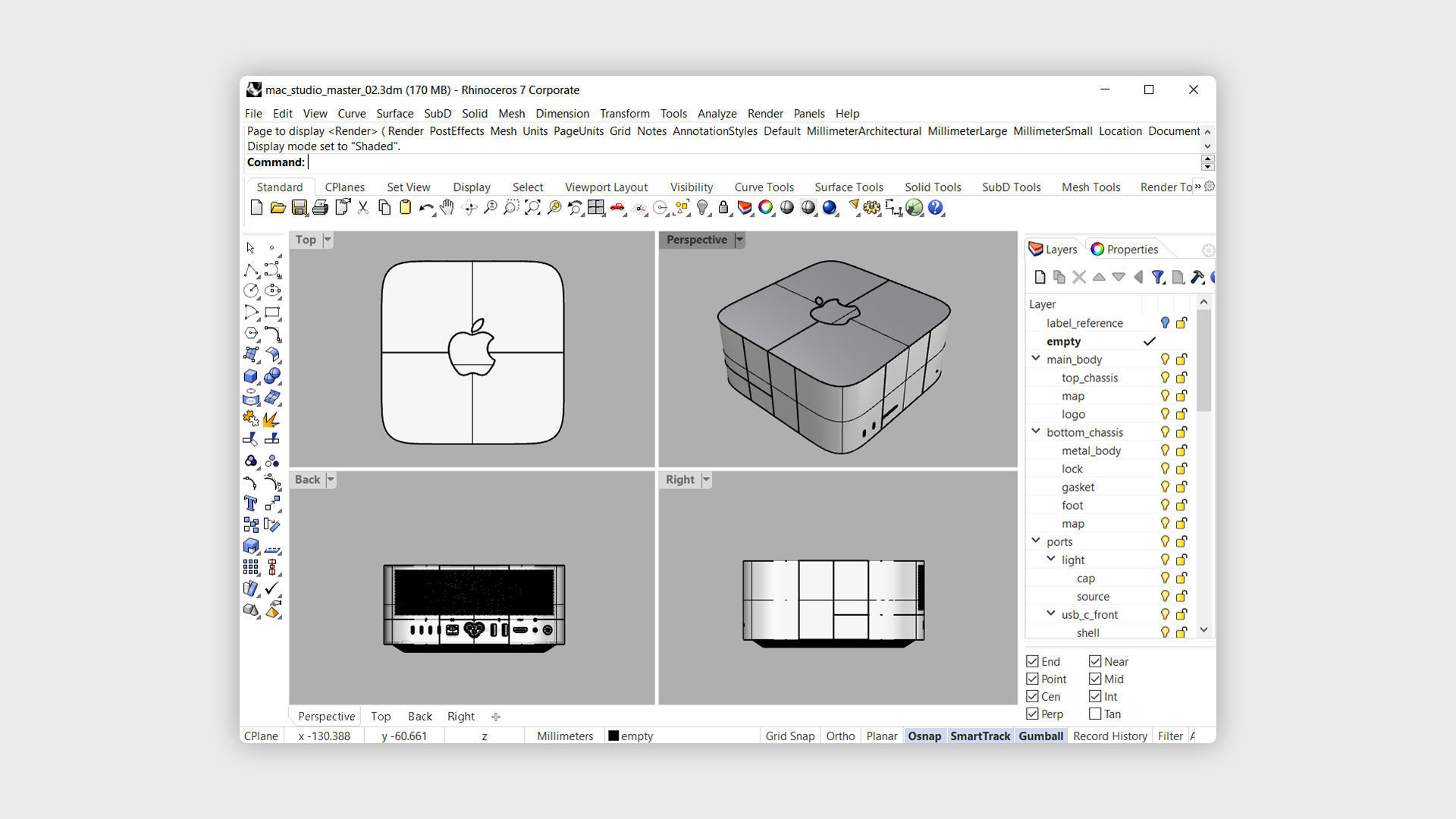Screen dimensions: 1456x819
Task: Open the Top viewport dropdown arrow
Action: (328, 240)
